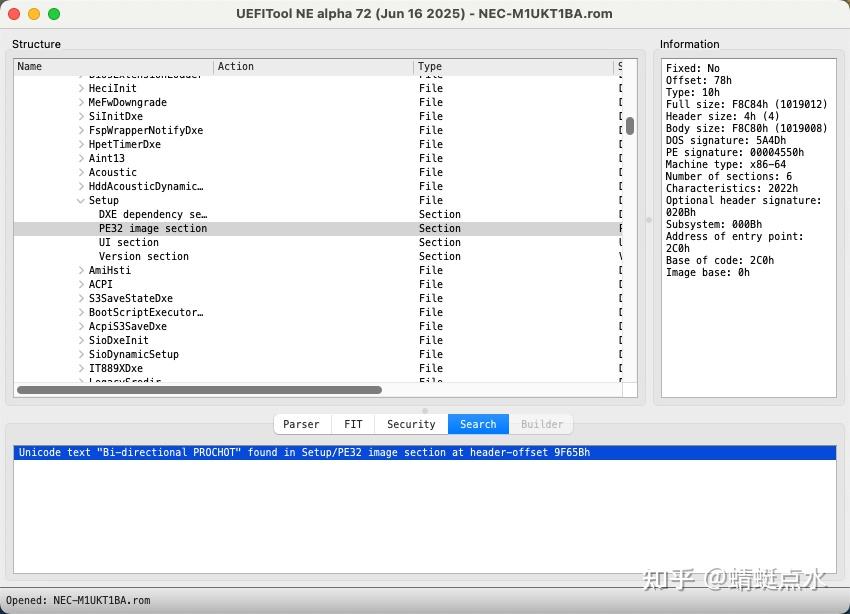Screen dimensions: 850x614
Task: Switch to the Parser tab
Action: point(301,424)
